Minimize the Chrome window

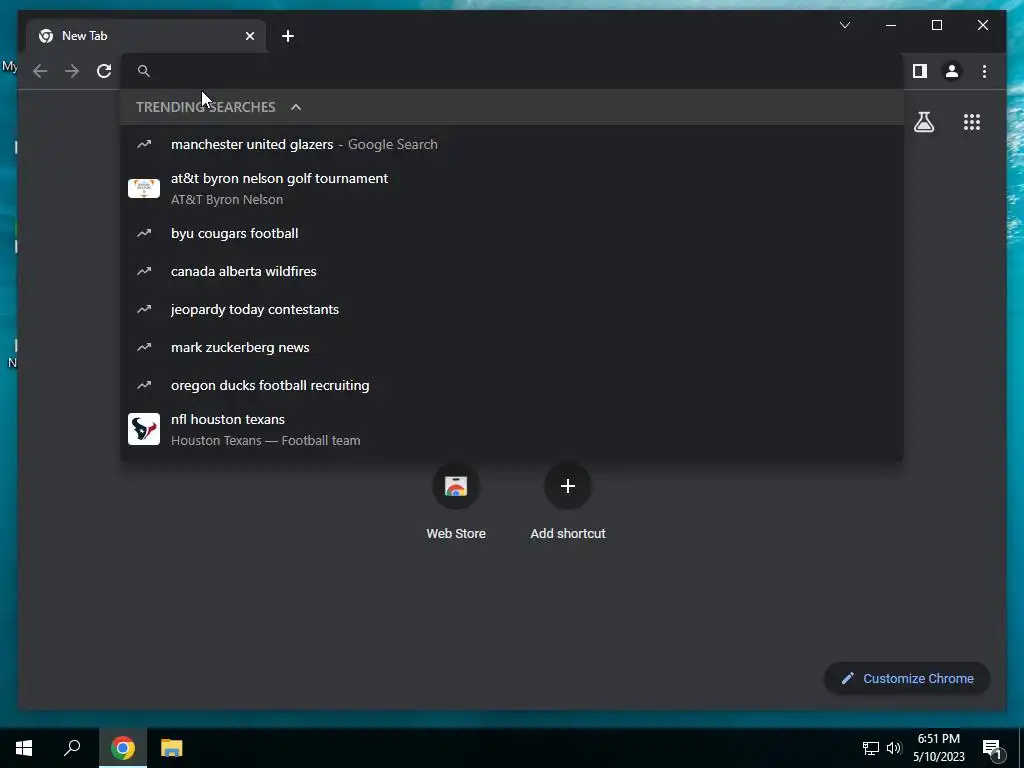tap(891, 25)
